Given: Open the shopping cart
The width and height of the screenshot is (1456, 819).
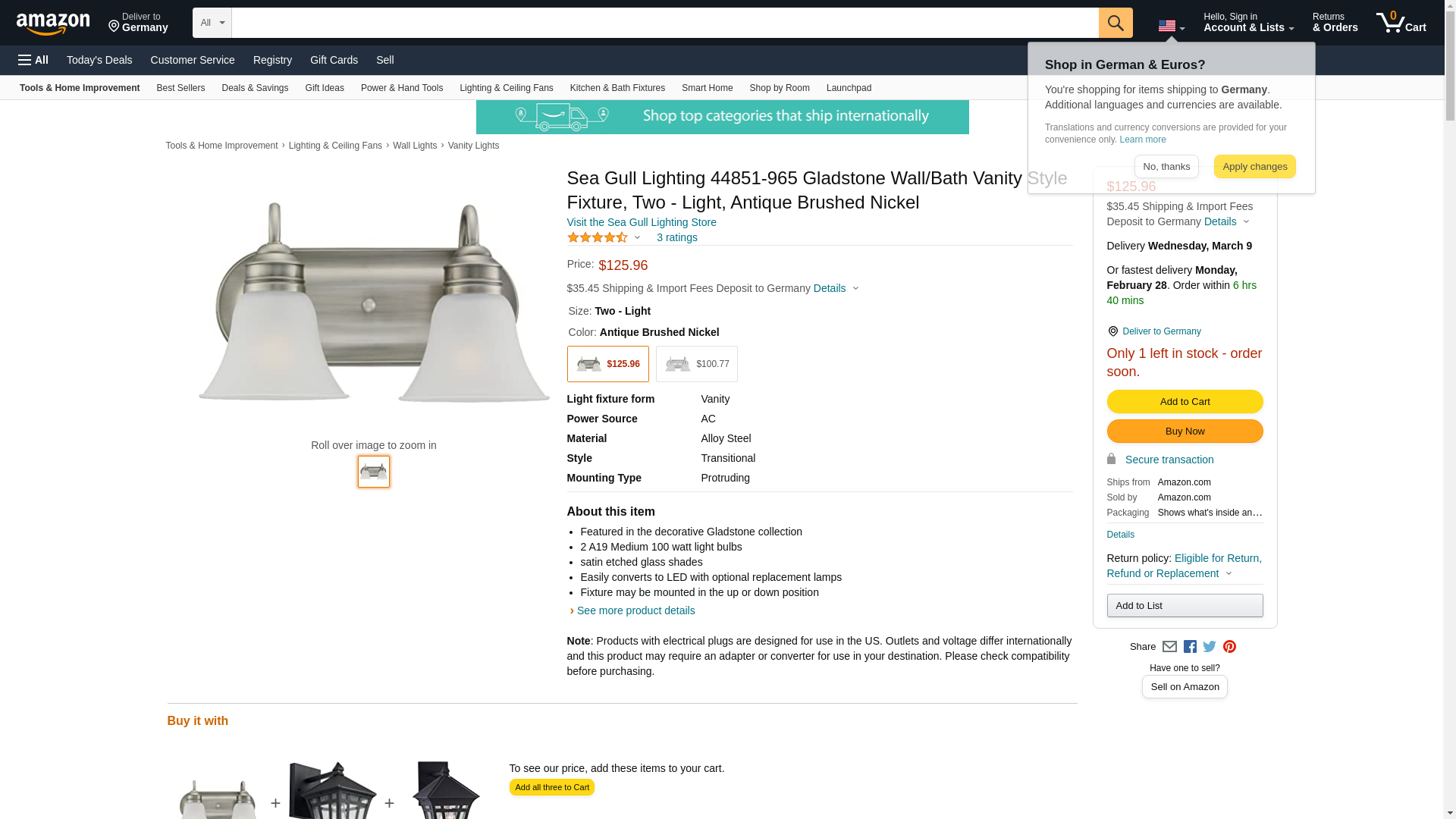Looking at the screenshot, I should tap(1401, 23).
